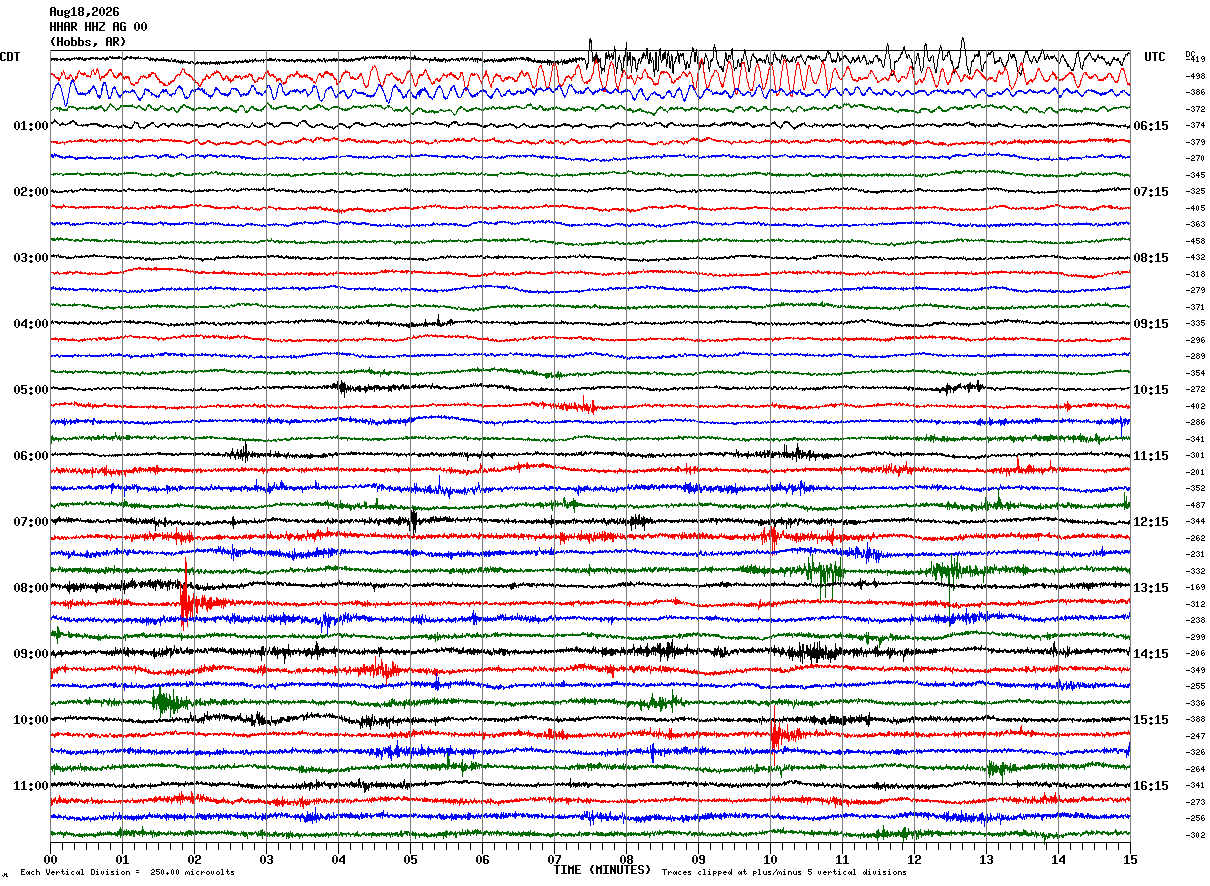1210x886 pixels.
Task: Click the "11:00" CDT time label
Action: pos(31,786)
